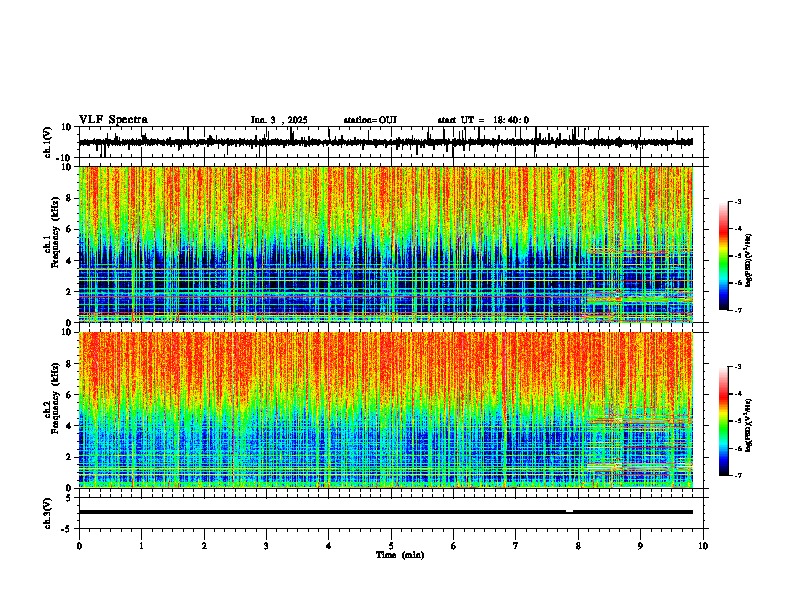
Task: Click the time axis tick label "7"
Action: [x=516, y=546]
